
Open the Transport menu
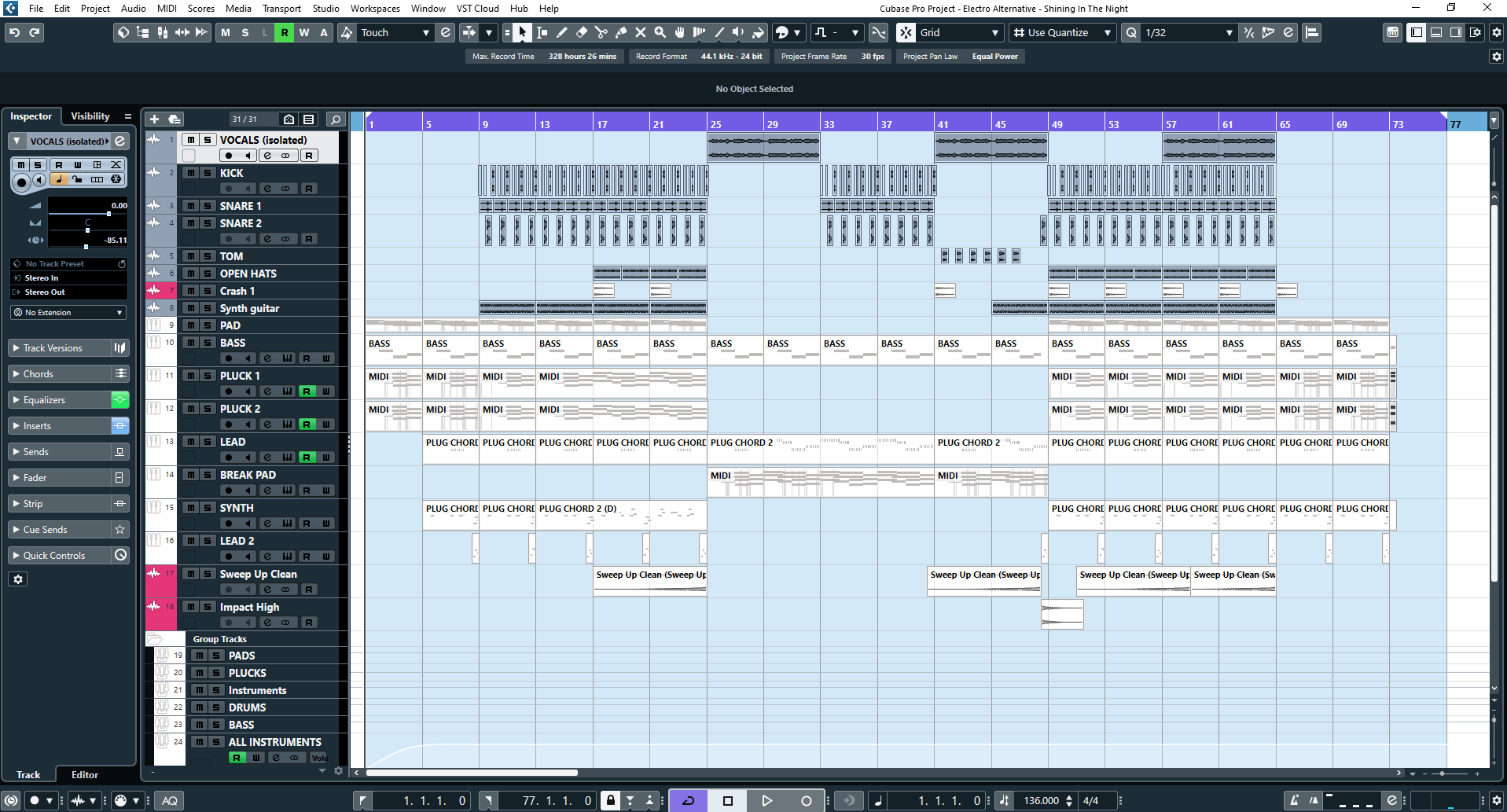281,9
